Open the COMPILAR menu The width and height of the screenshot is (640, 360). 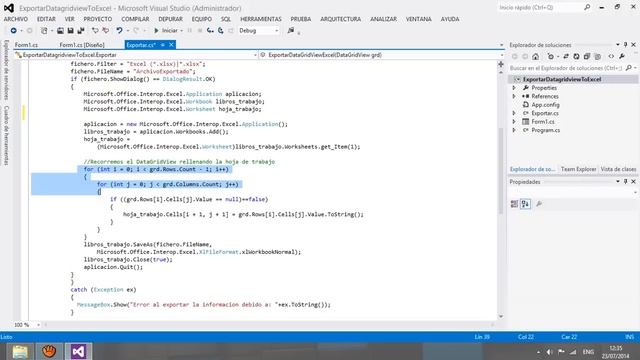tap(135, 19)
